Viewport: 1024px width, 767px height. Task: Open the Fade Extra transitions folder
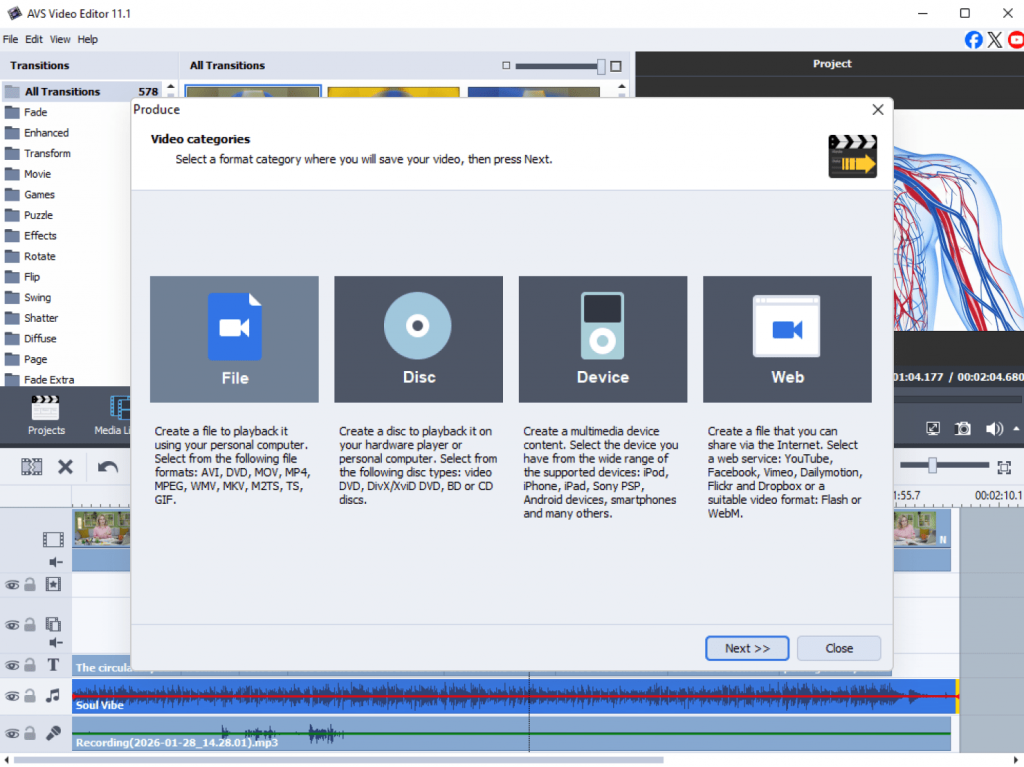pyautogui.click(x=49, y=380)
